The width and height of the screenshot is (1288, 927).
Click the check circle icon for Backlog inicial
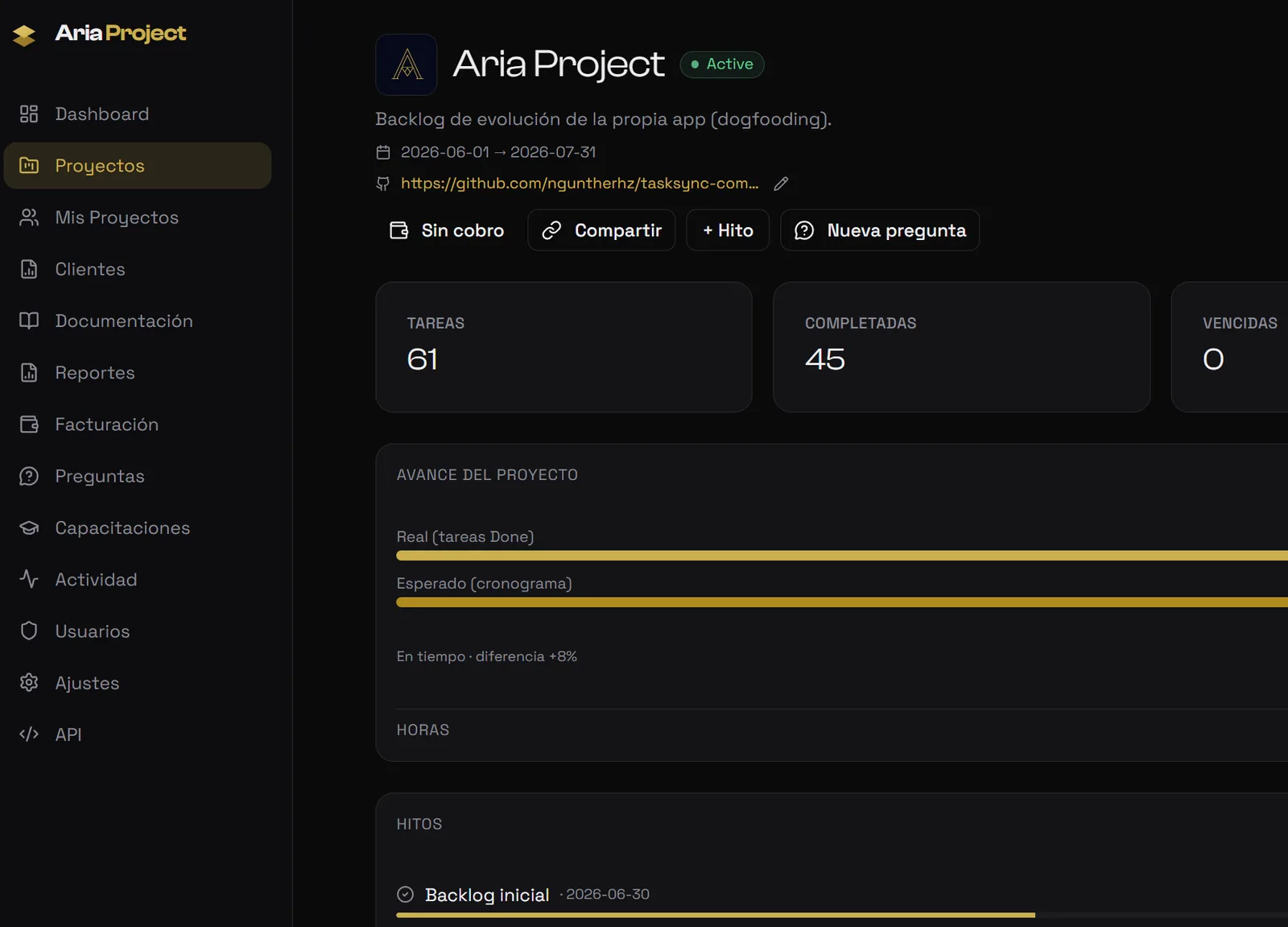pyautogui.click(x=406, y=894)
